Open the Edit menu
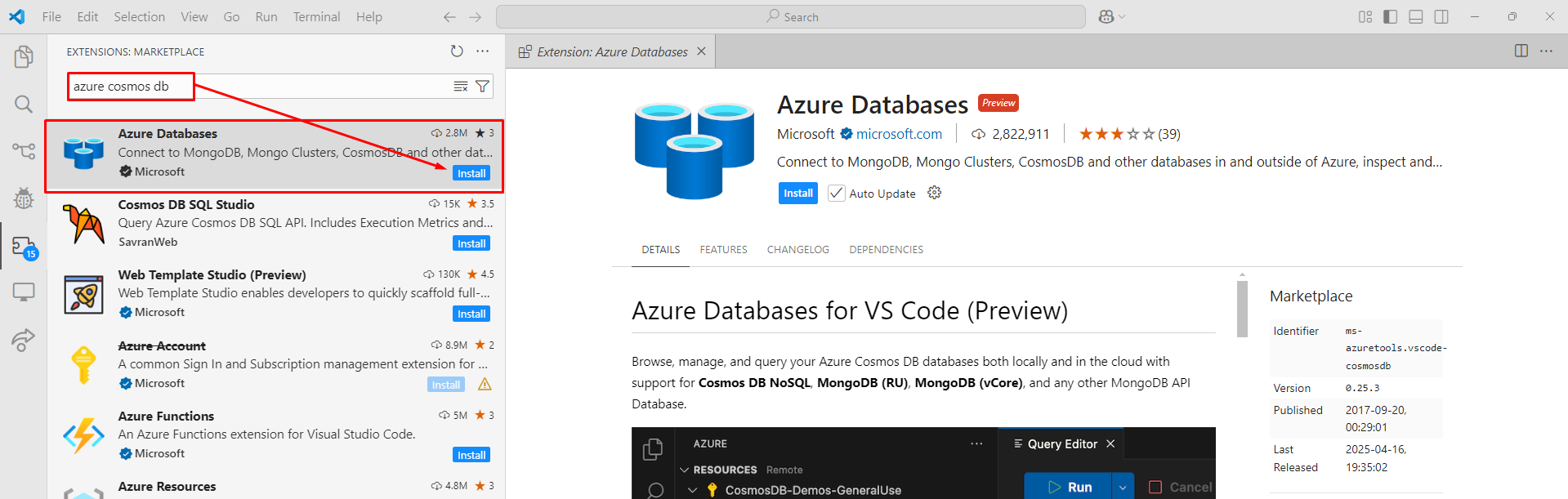Image resolution: width=1568 pixels, height=499 pixels. 87,17
